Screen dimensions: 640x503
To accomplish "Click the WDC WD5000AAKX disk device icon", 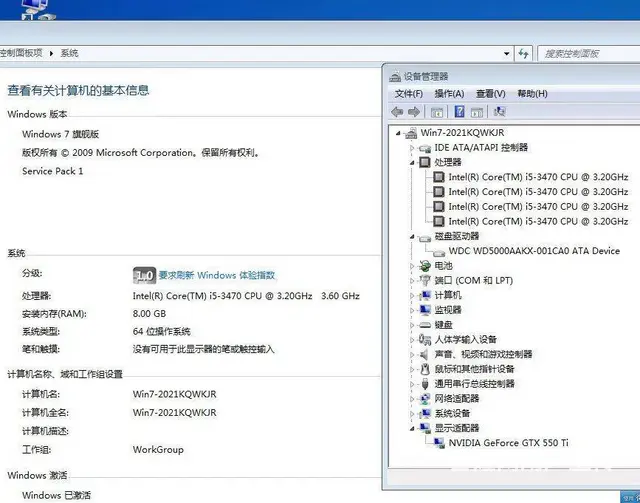I will coord(439,252).
